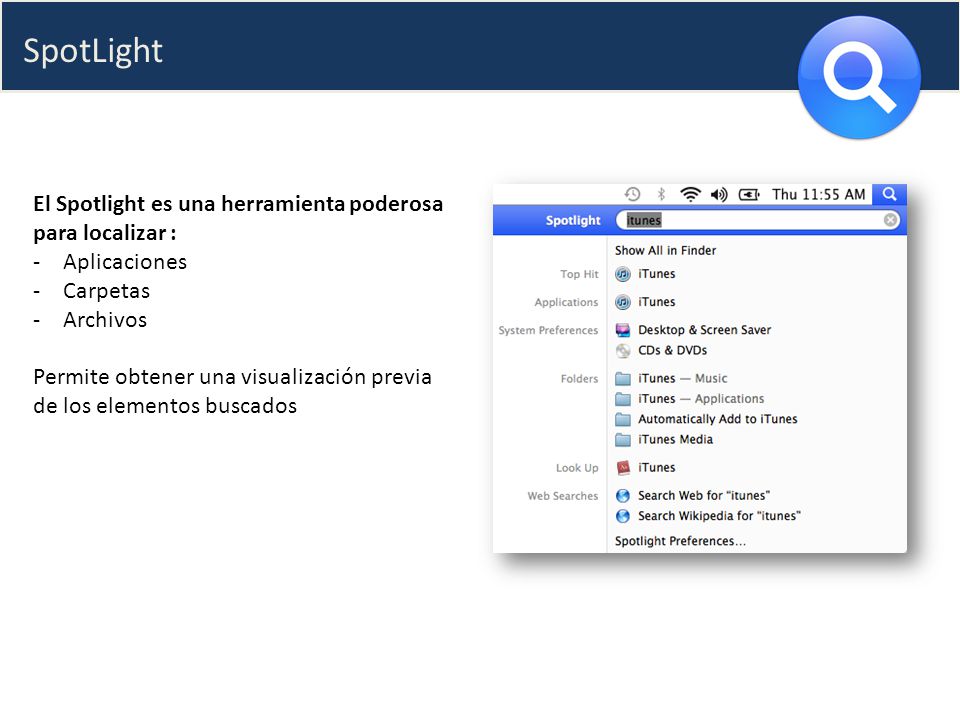Click iTunes icon in Top Hit row
960x720 pixels.
(x=623, y=274)
